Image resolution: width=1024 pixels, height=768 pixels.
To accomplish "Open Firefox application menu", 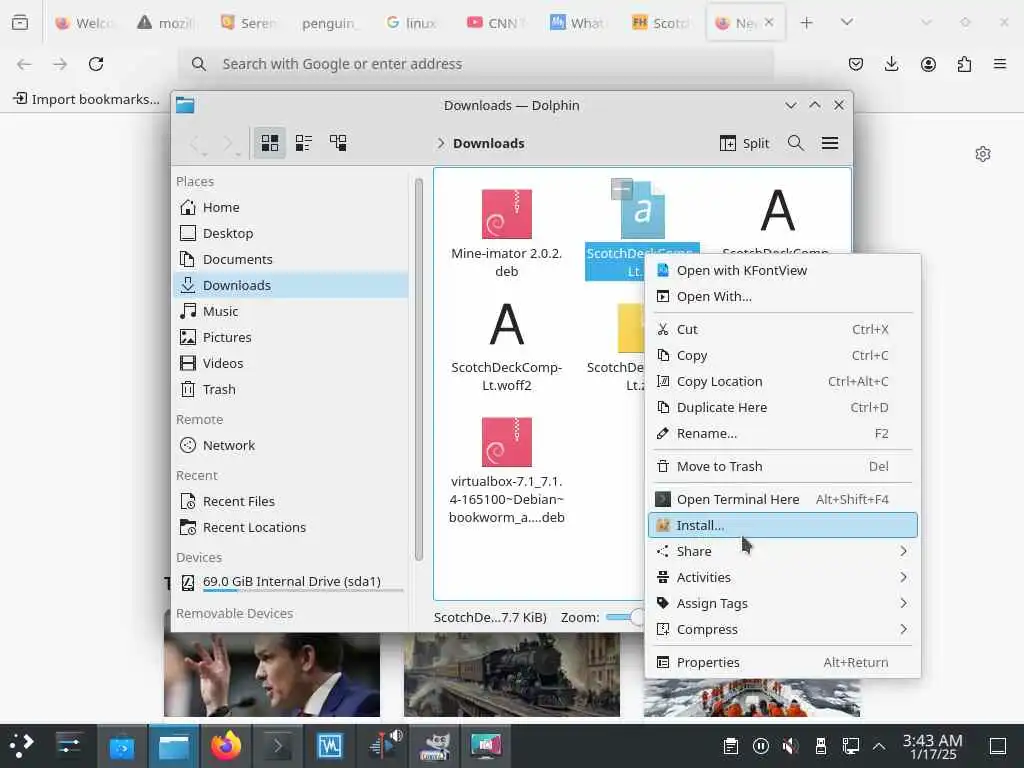I will 1000,64.
